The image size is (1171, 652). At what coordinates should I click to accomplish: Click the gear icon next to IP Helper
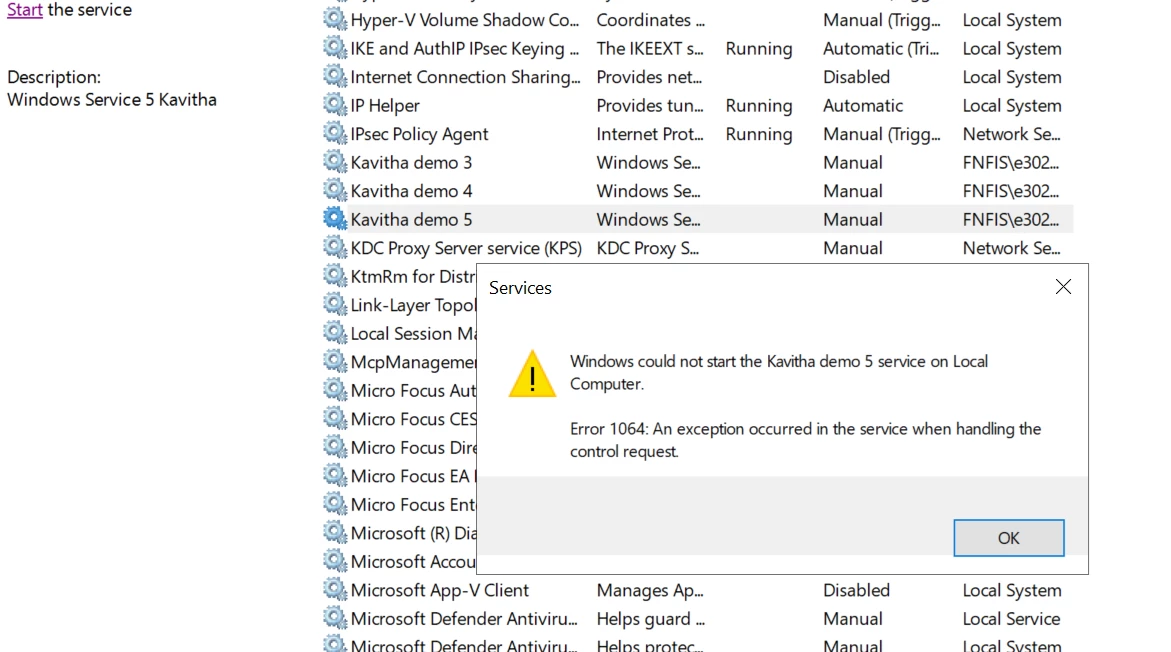click(335, 104)
